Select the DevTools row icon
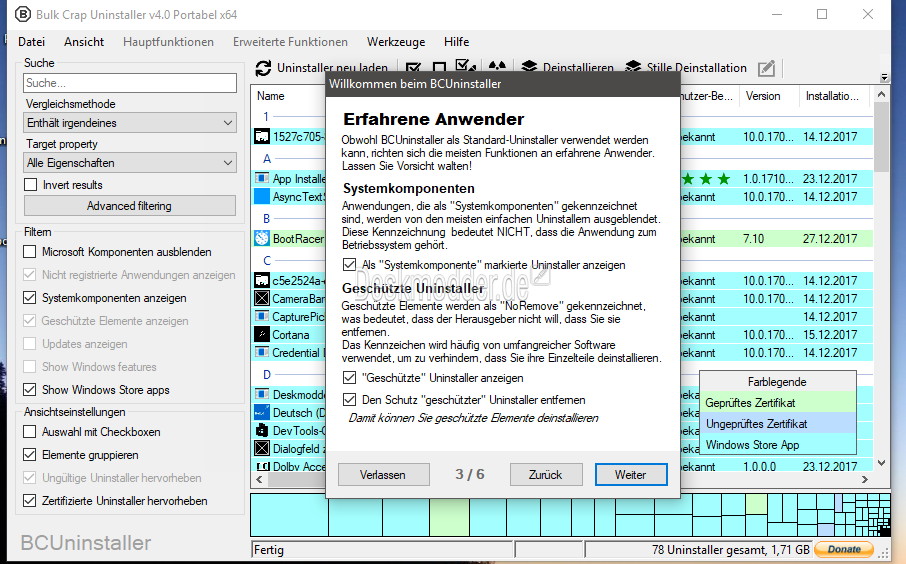The height and width of the screenshot is (564, 906). coord(262,431)
